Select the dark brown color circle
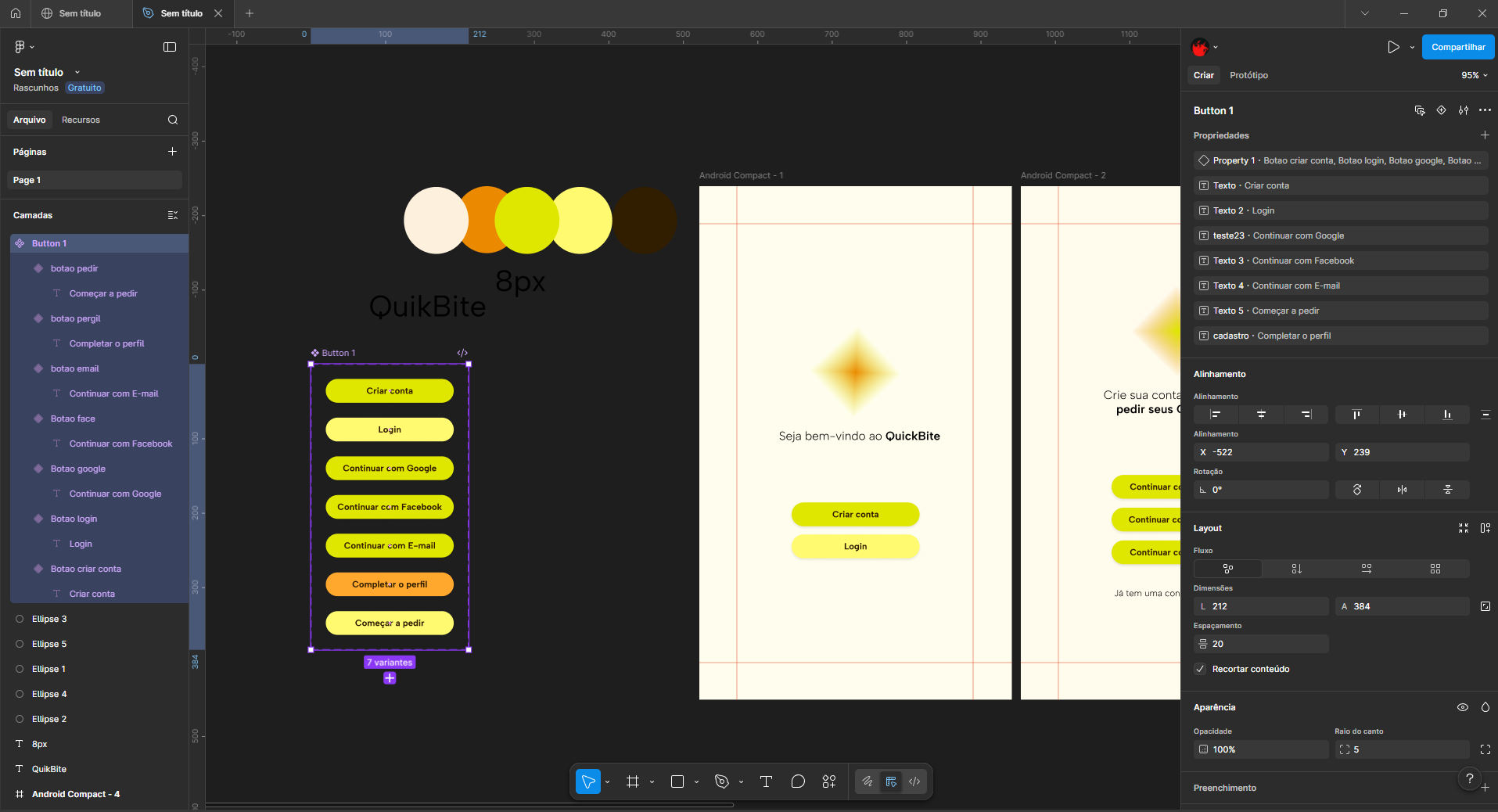1498x812 pixels. point(645,221)
